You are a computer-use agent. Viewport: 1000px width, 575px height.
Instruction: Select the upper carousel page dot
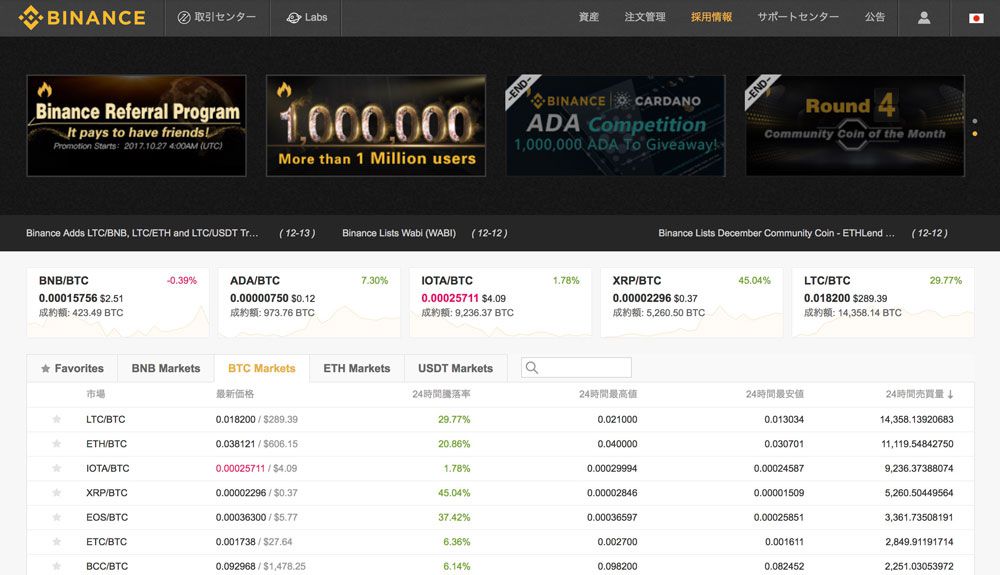point(974,121)
